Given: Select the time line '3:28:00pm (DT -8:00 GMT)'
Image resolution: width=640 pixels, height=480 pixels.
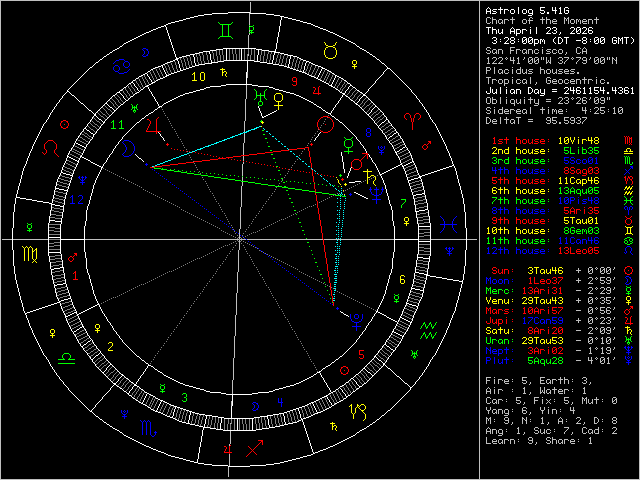Looking at the screenshot, I should coord(563,41).
